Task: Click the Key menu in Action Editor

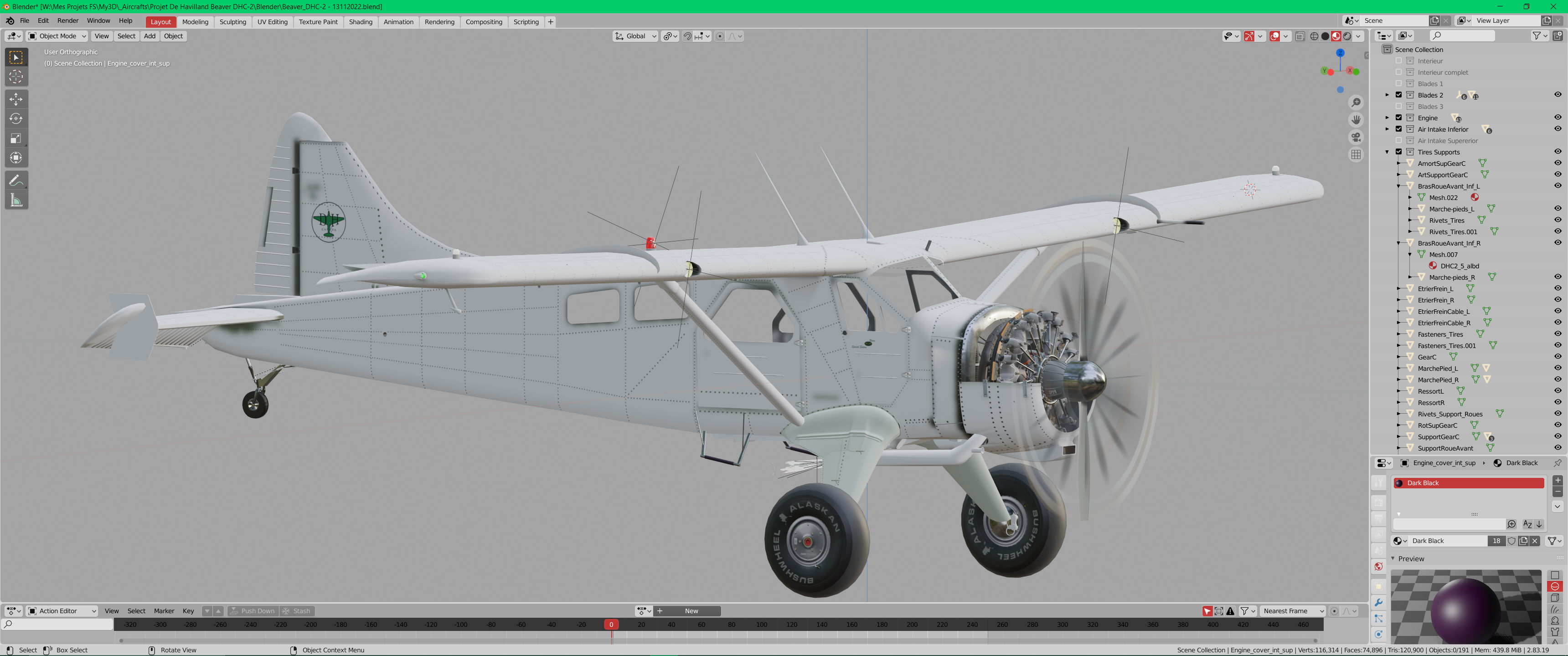Action: pyautogui.click(x=189, y=611)
